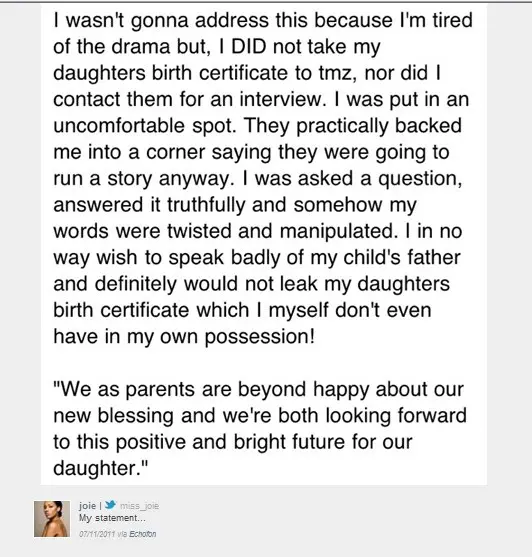Image resolution: width=532 pixels, height=557 pixels.
Task: Click the word 'manipulated' in the text
Action: (x=337, y=231)
